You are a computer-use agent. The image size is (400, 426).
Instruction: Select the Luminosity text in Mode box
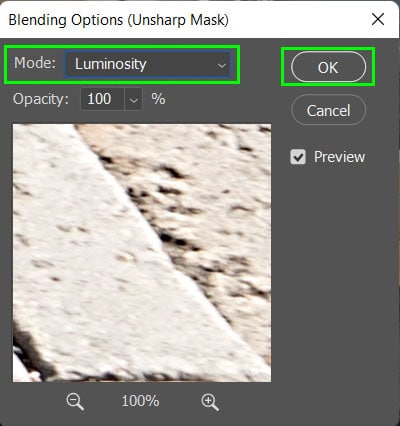coord(111,64)
